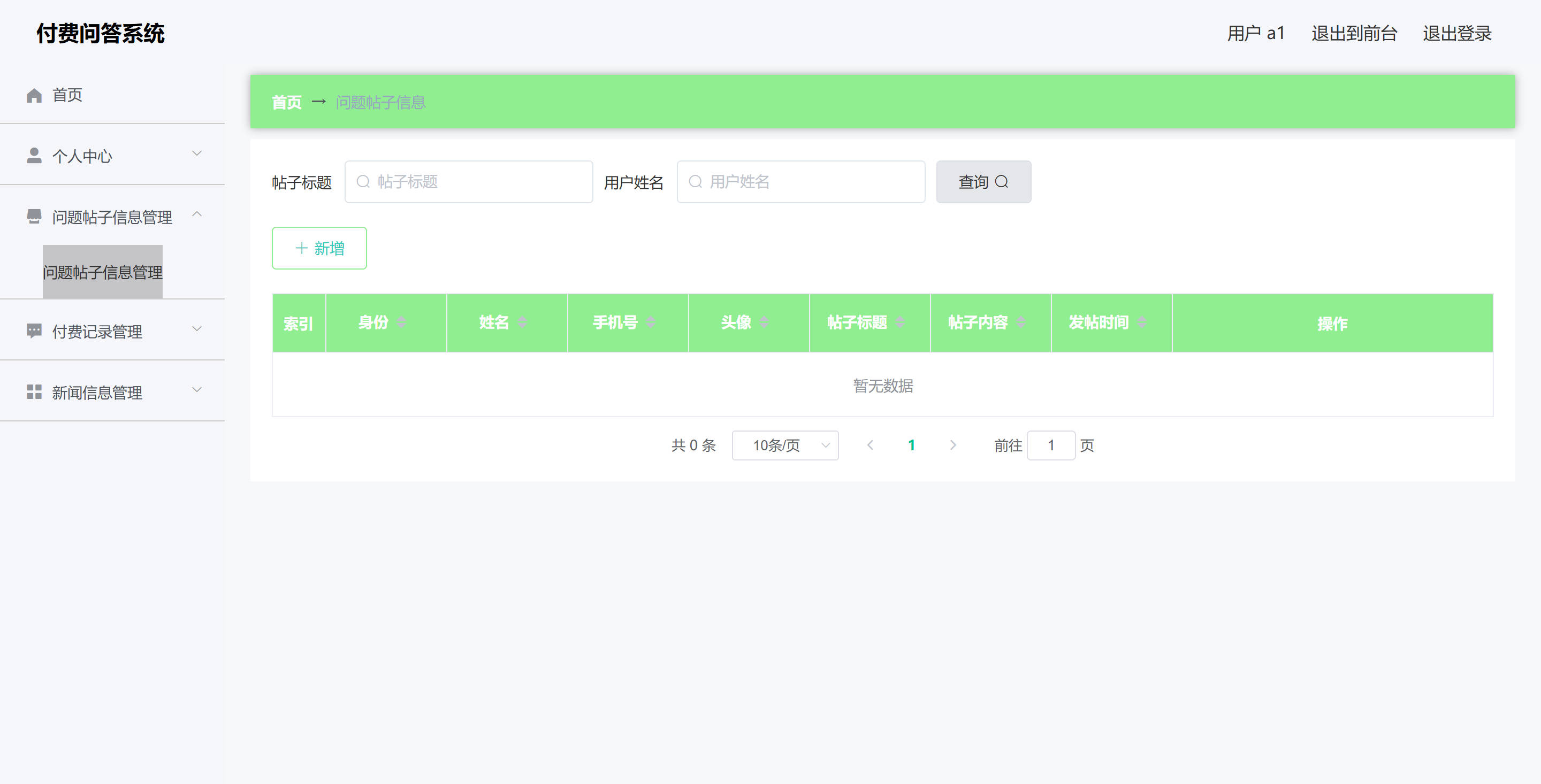This screenshot has height=784, width=1541.
Task: Sort the table by 发帖时间
Action: 1141,322
